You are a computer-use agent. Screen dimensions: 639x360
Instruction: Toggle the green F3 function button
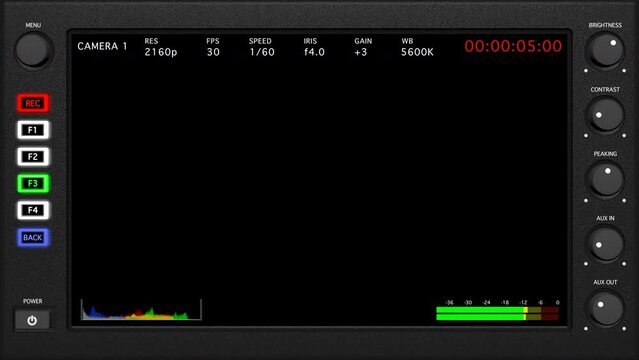tap(33, 183)
